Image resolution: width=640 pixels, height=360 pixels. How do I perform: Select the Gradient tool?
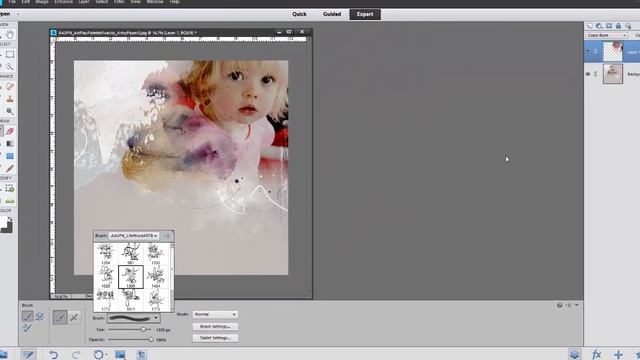pos(10,144)
